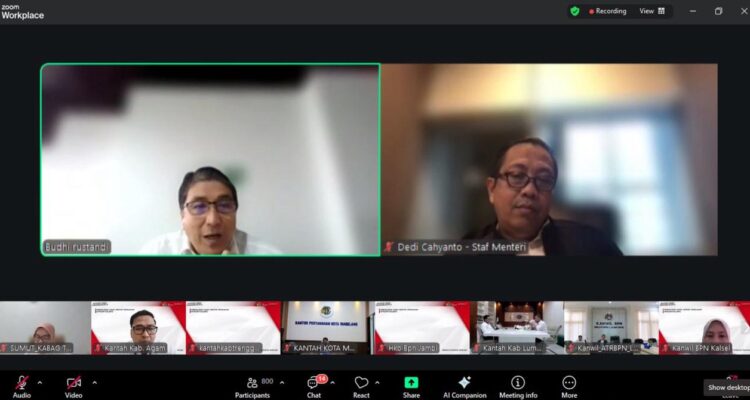
Task: Click the Recording indicator
Action: point(608,11)
